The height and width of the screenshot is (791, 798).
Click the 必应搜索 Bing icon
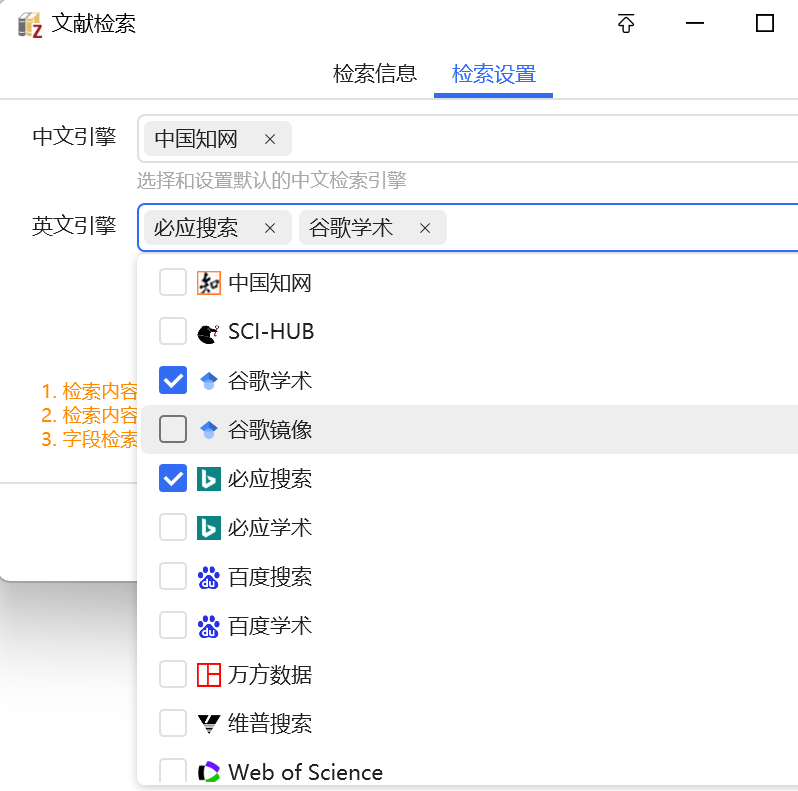pos(209,479)
